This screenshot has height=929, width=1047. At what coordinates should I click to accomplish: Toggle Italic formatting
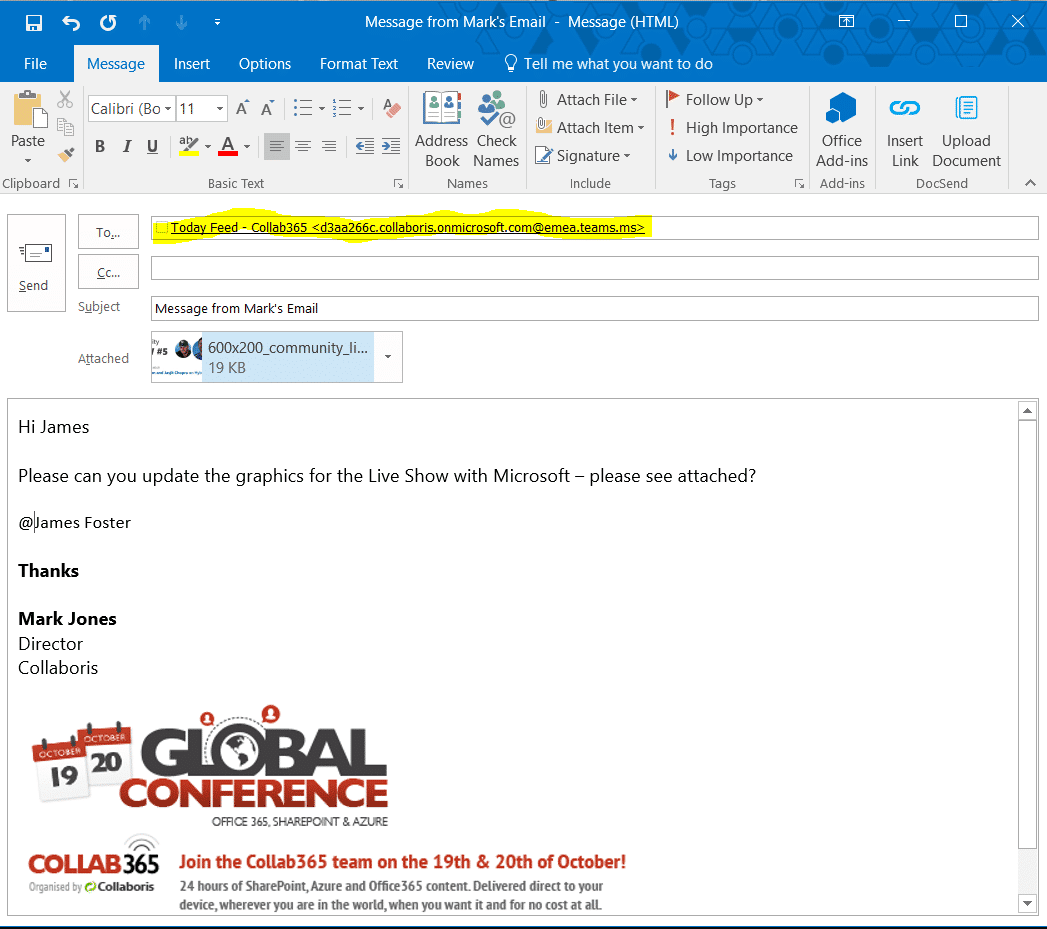[x=127, y=147]
